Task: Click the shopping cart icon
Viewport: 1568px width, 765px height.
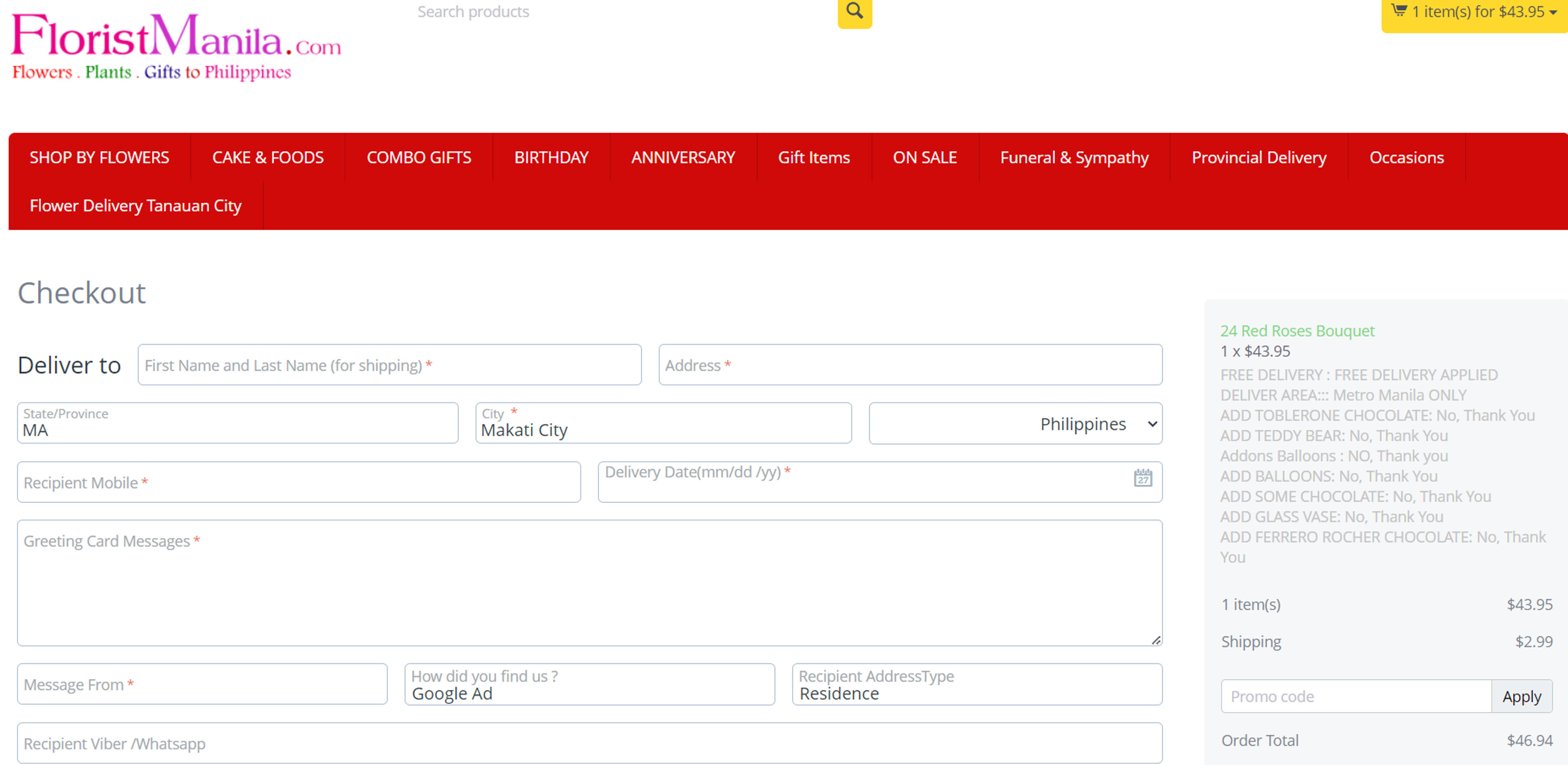Action: [x=1399, y=10]
